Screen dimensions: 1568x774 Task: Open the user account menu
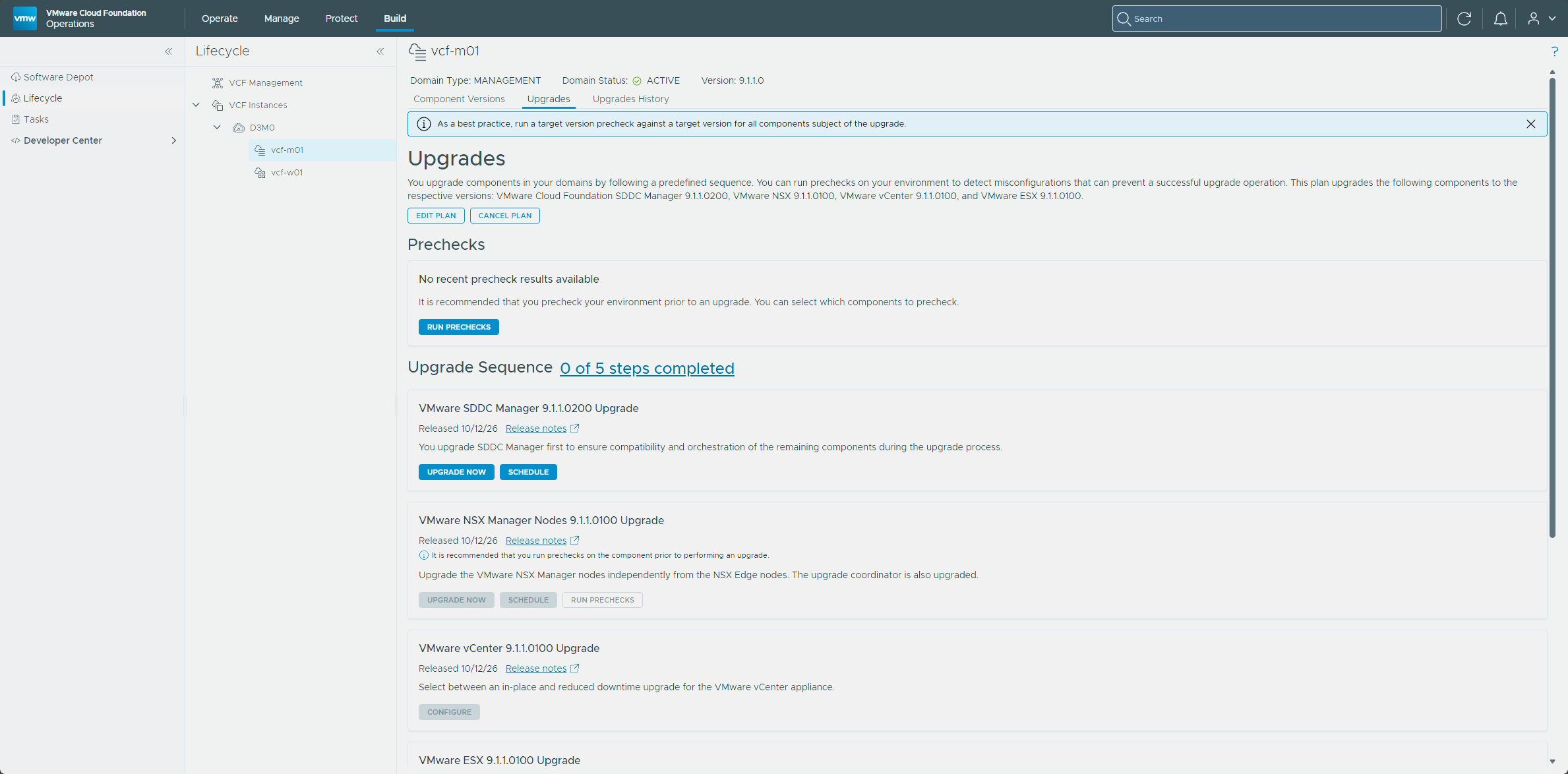1542,18
